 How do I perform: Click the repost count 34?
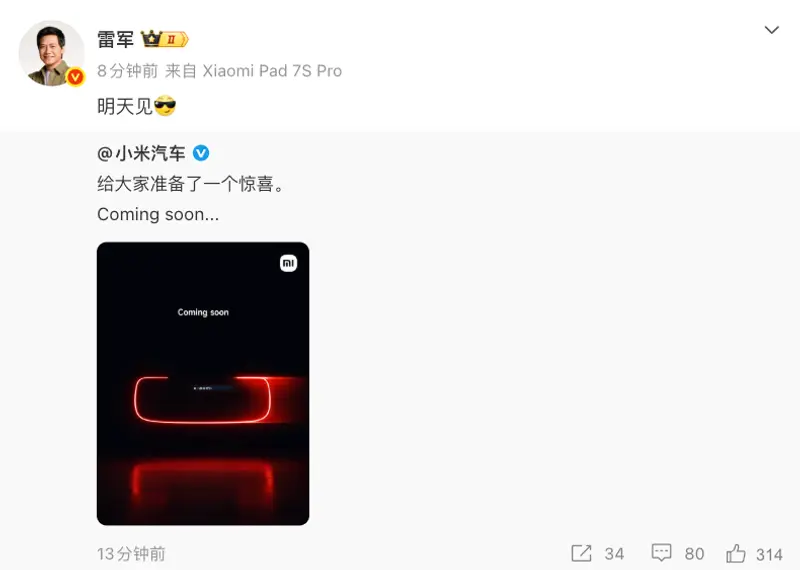pos(614,554)
